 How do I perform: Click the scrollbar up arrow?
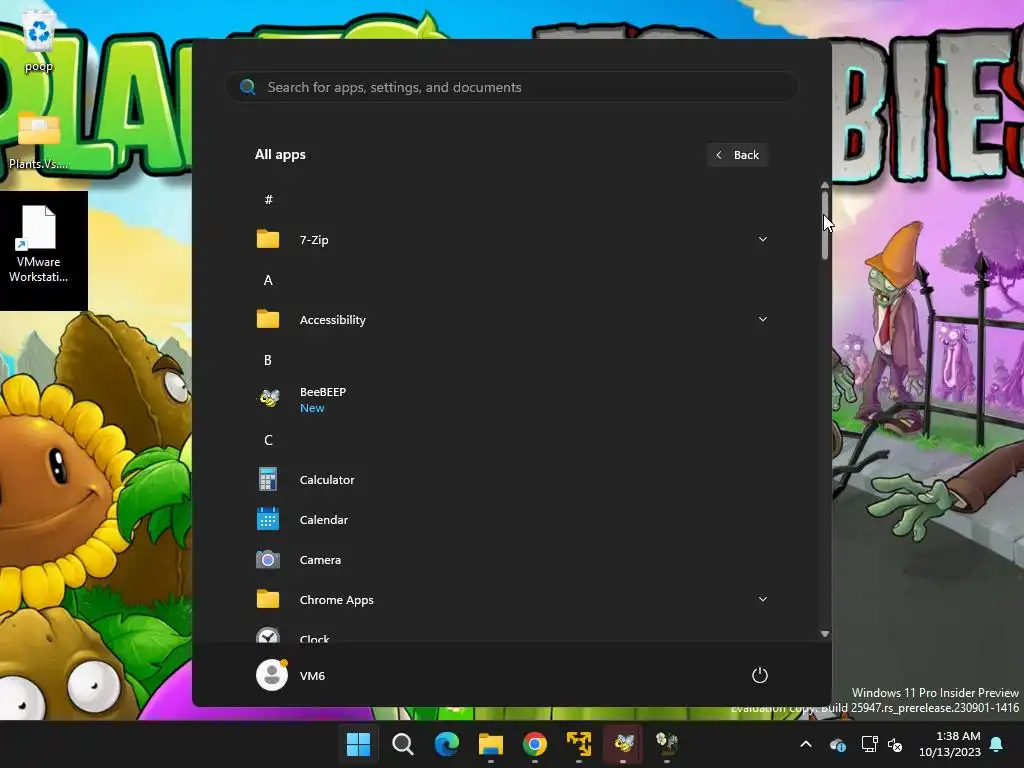click(825, 186)
